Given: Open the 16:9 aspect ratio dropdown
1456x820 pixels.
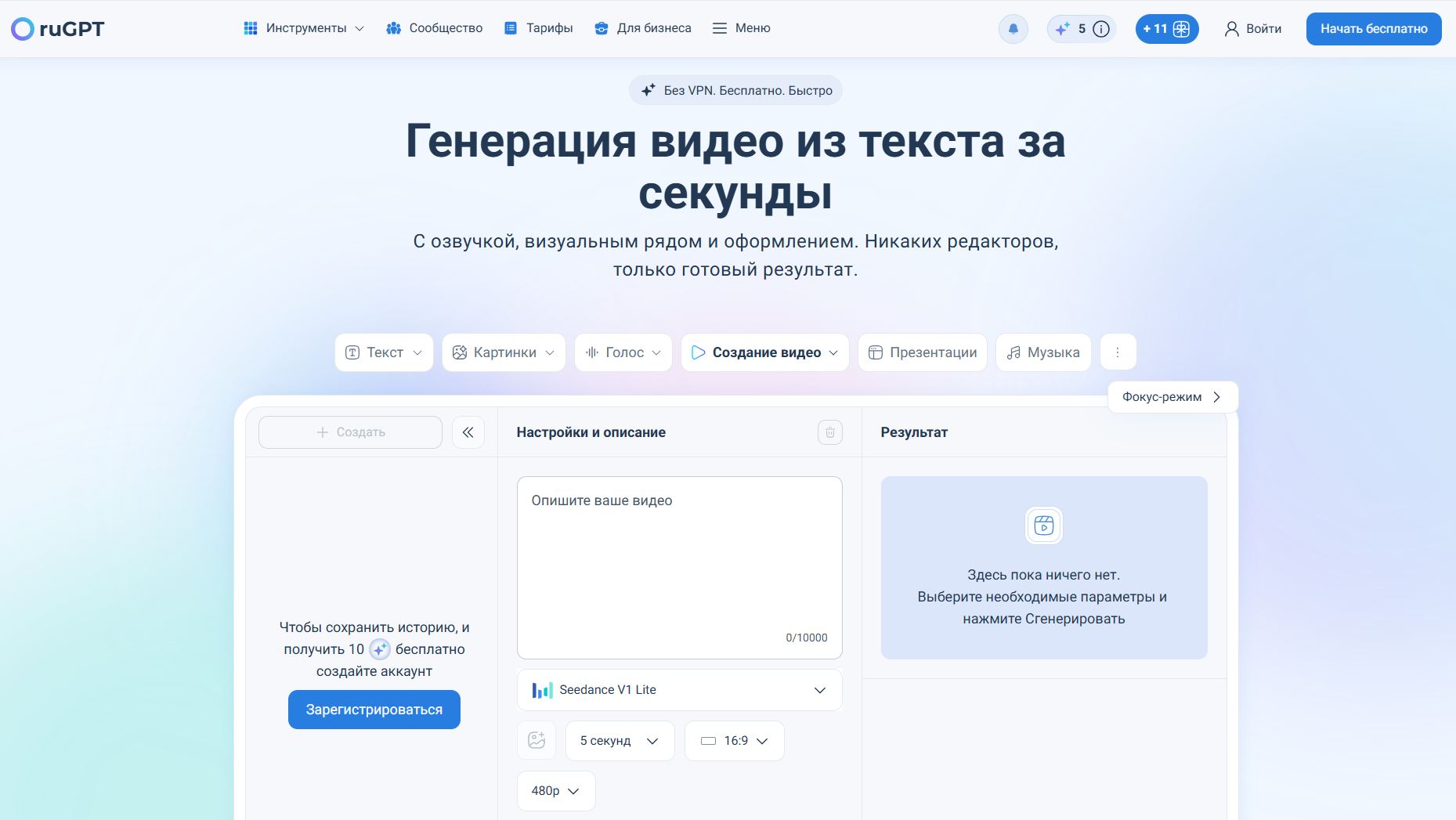Looking at the screenshot, I should coord(733,740).
